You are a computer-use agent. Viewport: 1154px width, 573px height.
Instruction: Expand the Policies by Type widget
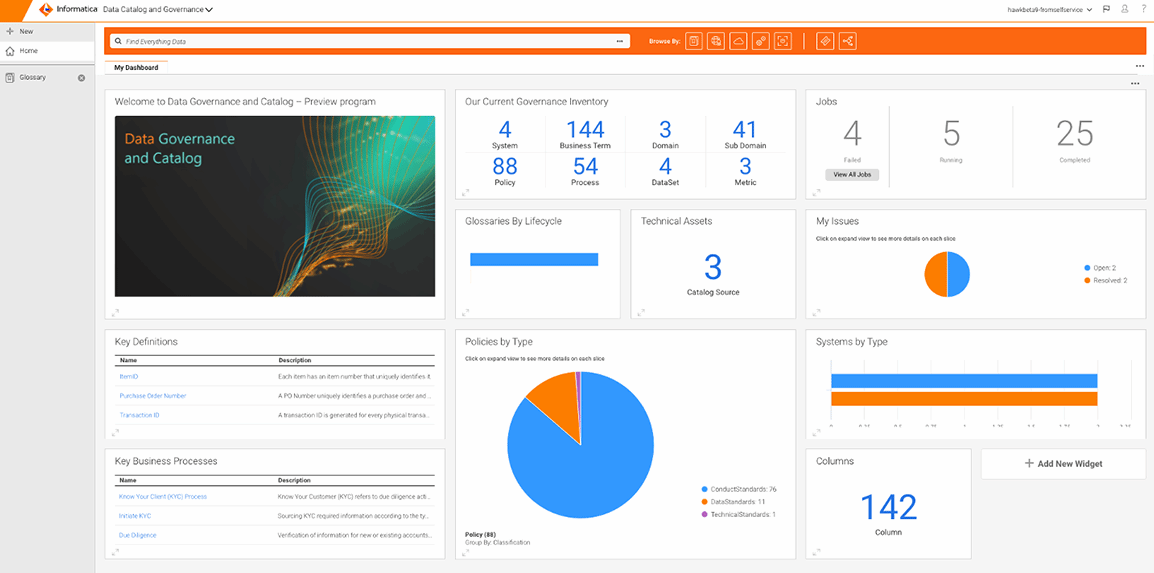click(465, 552)
